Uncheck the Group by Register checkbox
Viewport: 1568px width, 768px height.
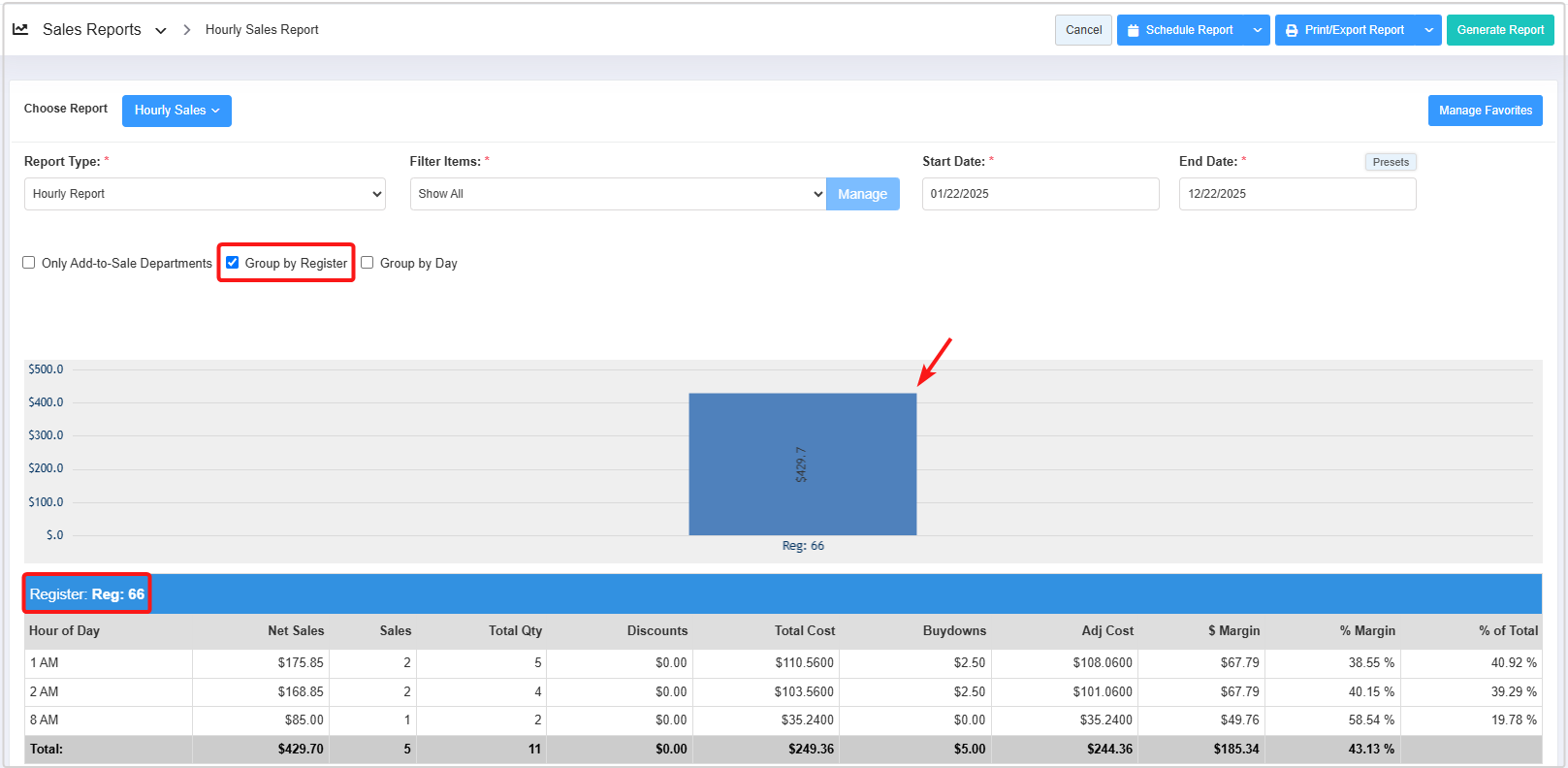pyautogui.click(x=233, y=263)
